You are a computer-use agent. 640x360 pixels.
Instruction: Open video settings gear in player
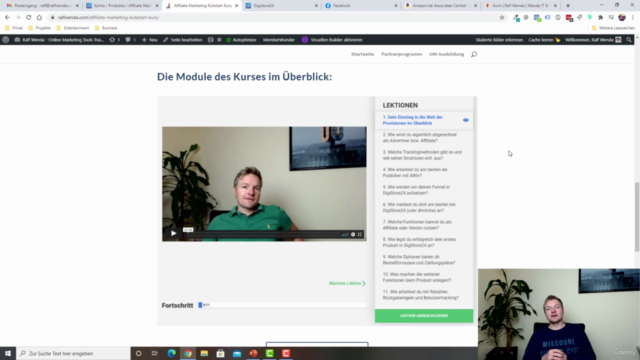pyautogui.click(x=353, y=234)
